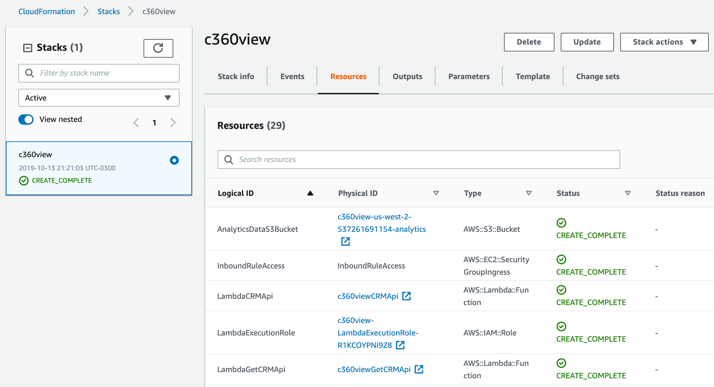Image resolution: width=714 pixels, height=387 pixels.
Task: Go to Stacks breadcrumb link
Action: [x=108, y=11]
